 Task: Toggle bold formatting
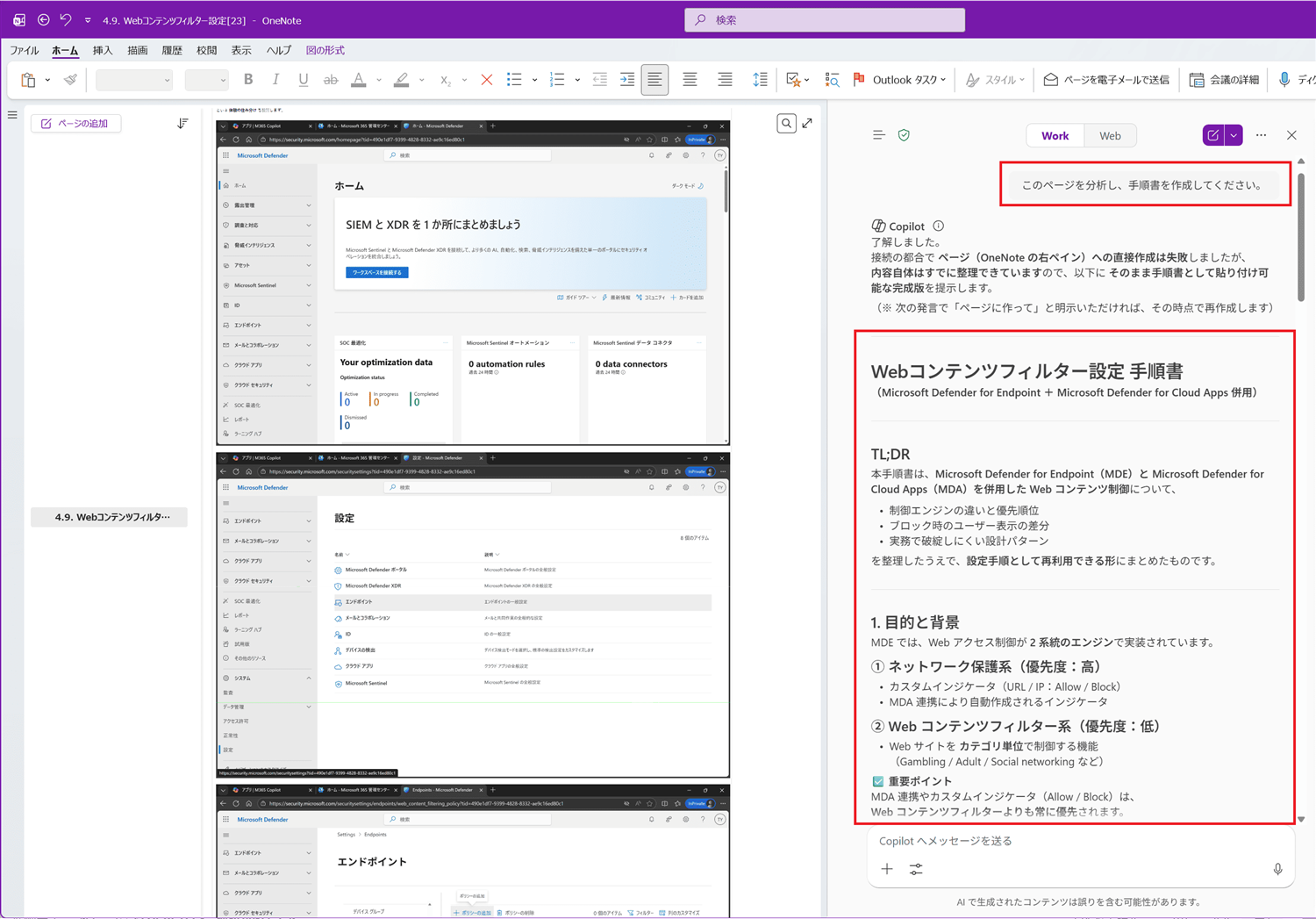(x=248, y=80)
